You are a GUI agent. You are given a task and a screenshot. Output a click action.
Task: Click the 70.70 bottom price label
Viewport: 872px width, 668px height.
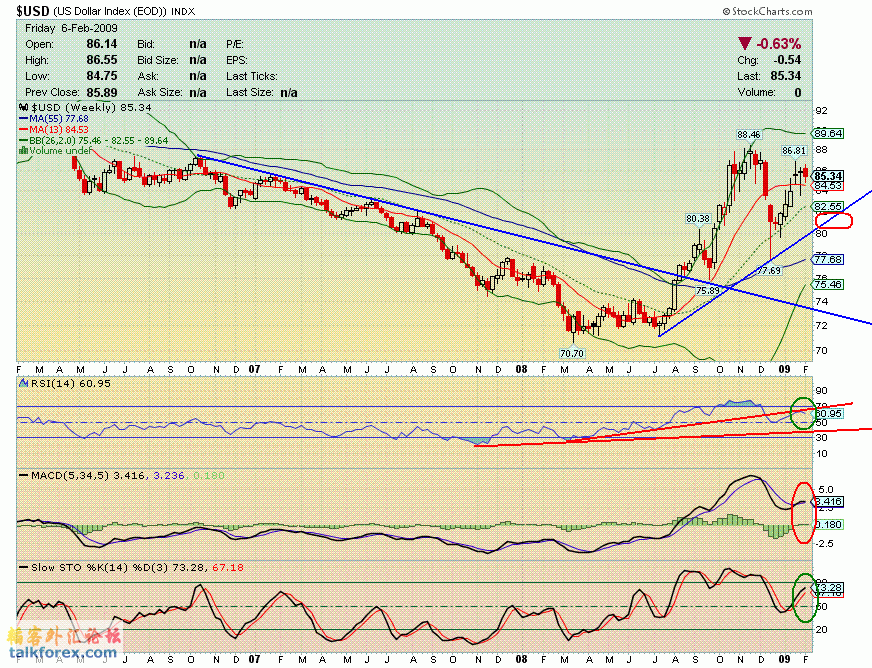(x=572, y=353)
